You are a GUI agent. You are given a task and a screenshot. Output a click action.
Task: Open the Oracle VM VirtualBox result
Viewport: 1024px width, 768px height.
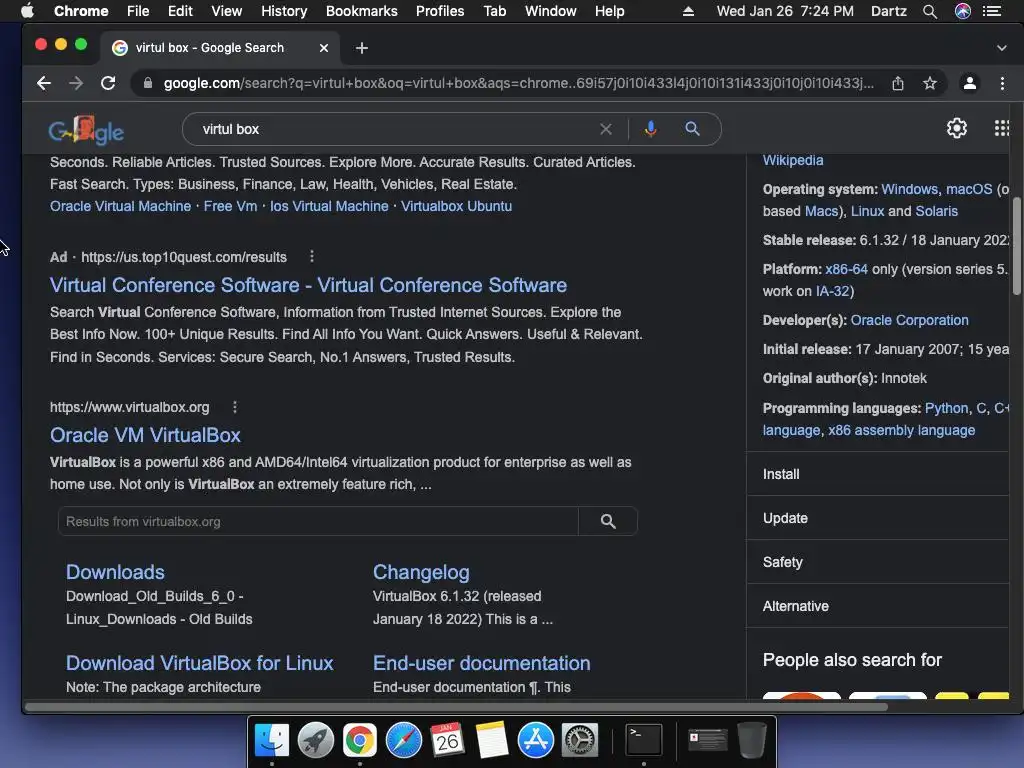tap(145, 435)
